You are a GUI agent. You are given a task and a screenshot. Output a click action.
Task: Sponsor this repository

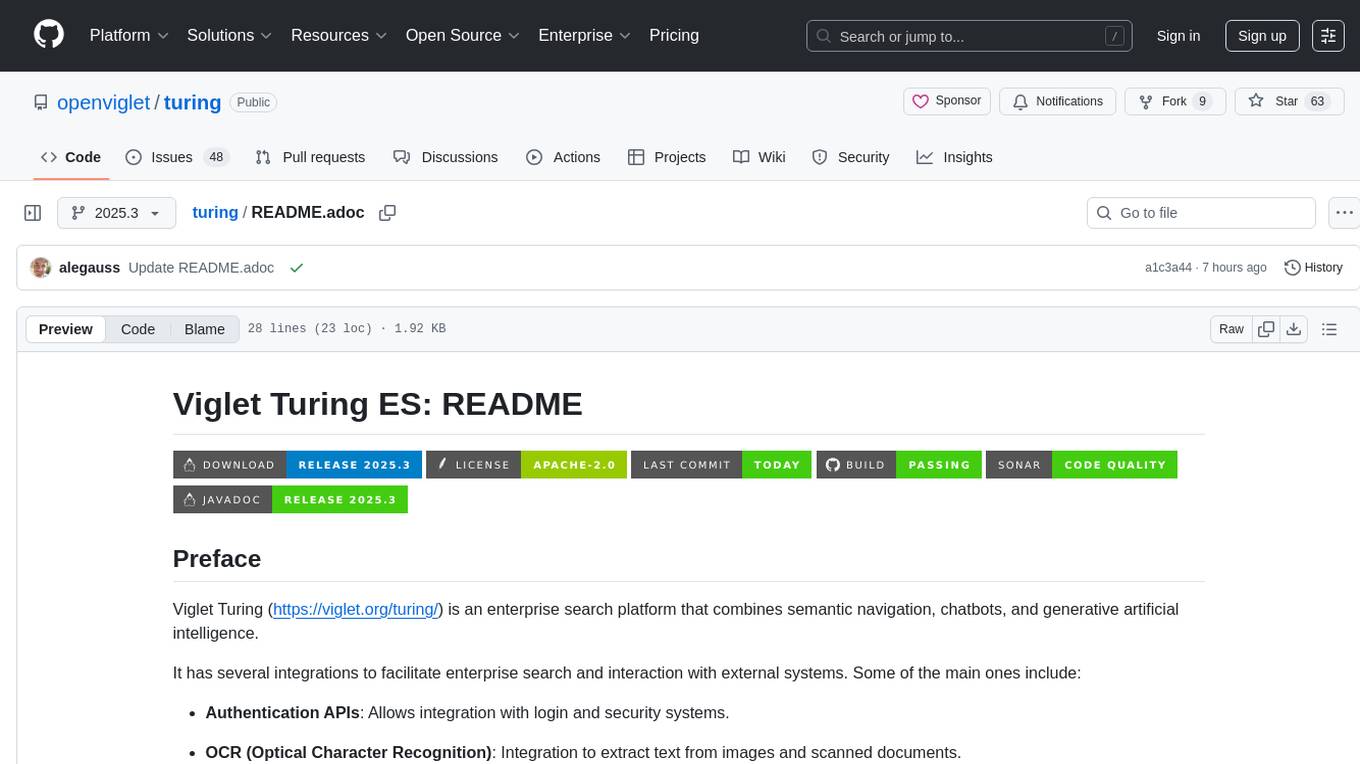click(x=947, y=101)
